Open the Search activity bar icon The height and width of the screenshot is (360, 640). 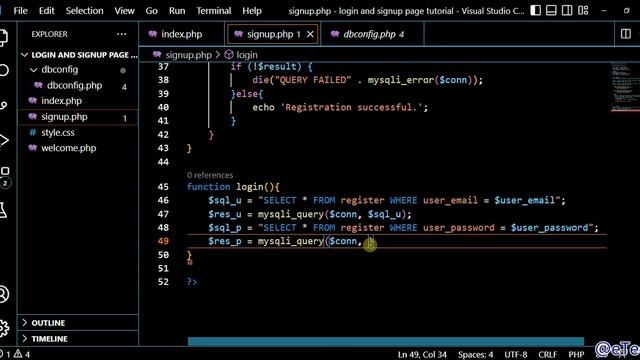(3, 70)
